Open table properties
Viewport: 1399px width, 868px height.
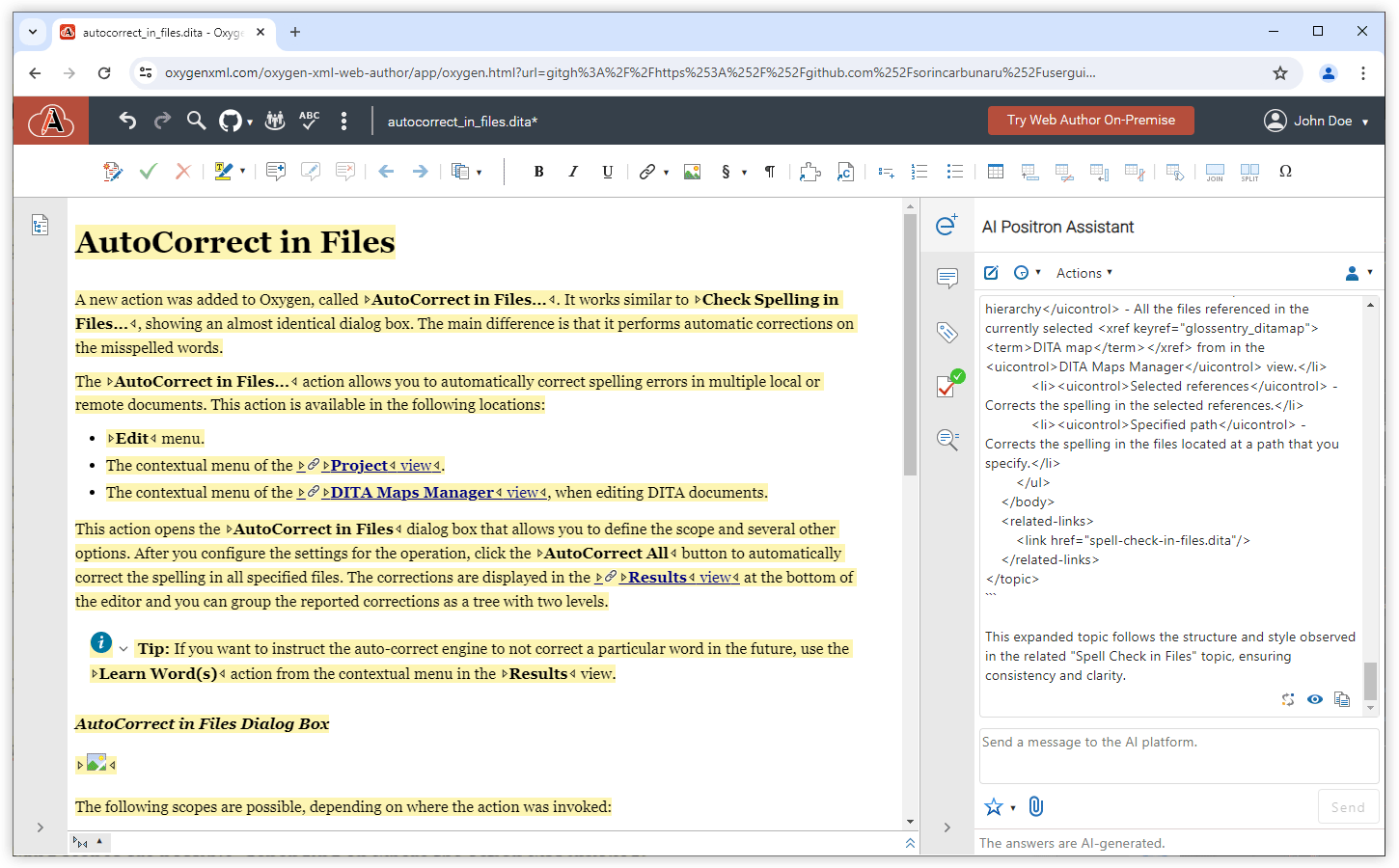pos(1174,172)
